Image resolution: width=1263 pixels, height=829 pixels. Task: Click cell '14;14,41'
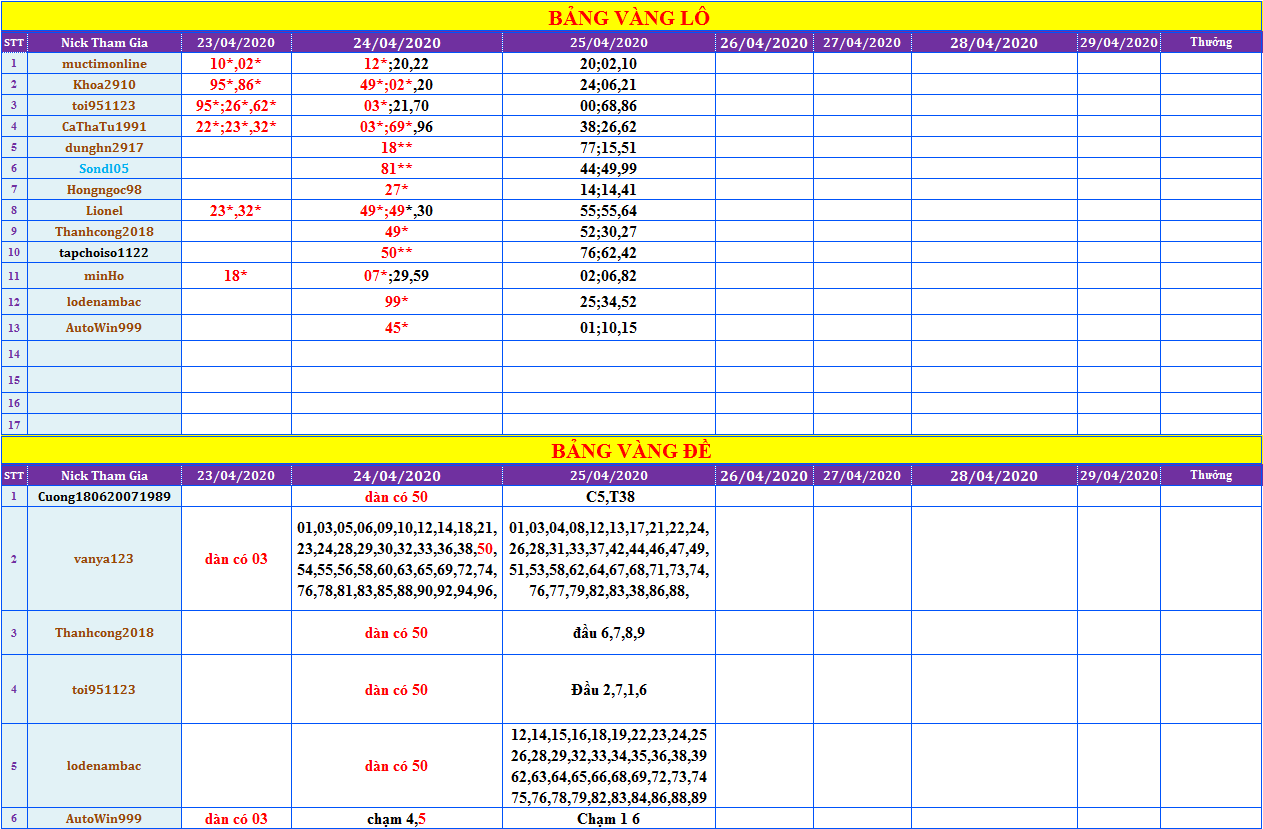click(609, 189)
